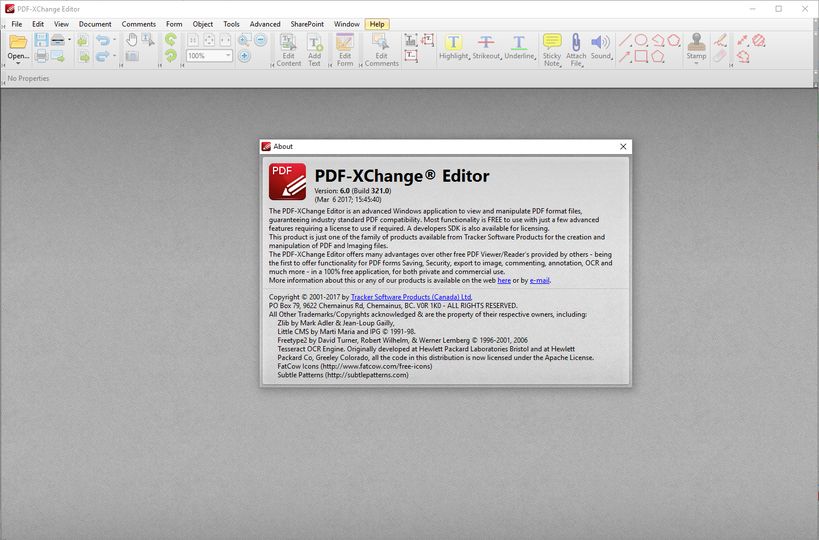Viewport: 819px width, 540px height.
Task: Open the View menu
Action: coord(61,24)
